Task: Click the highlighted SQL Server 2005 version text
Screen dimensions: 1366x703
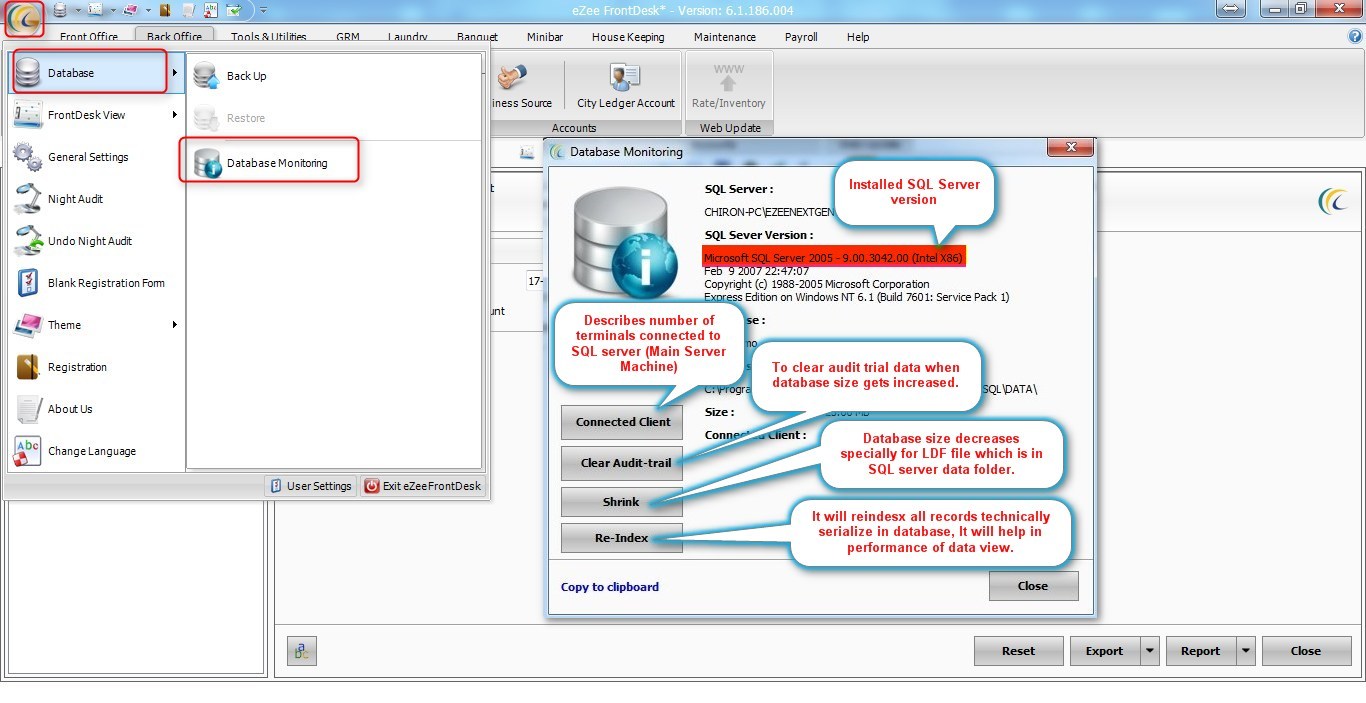Action: click(833, 257)
